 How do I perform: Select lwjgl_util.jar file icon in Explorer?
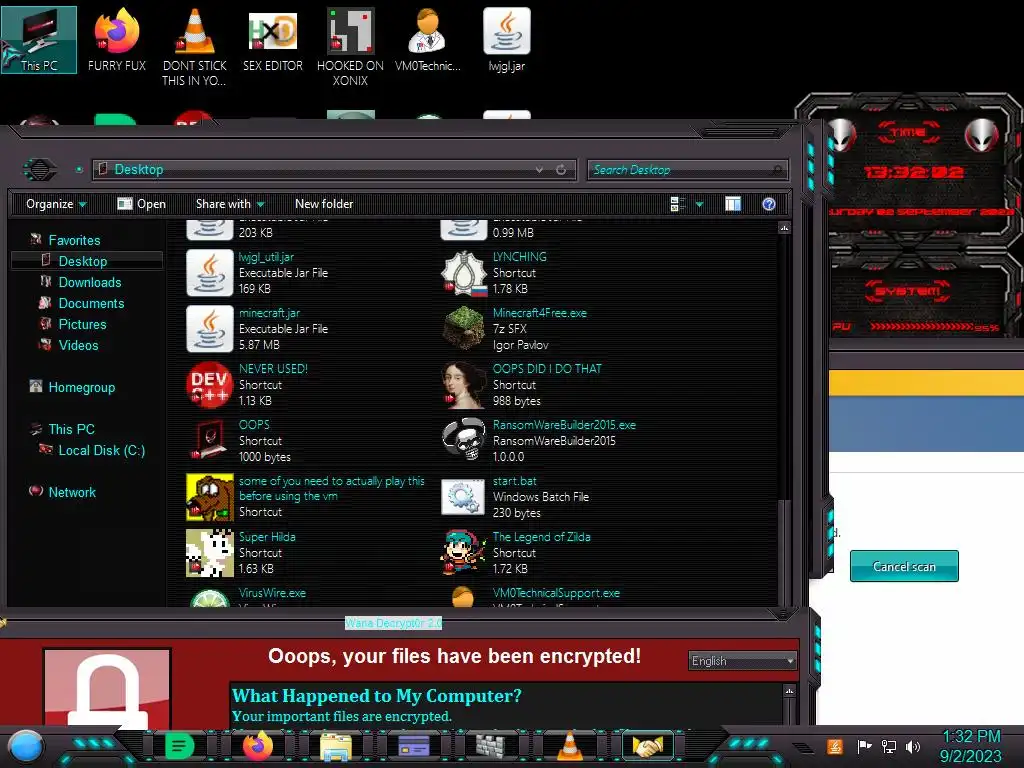coord(210,273)
